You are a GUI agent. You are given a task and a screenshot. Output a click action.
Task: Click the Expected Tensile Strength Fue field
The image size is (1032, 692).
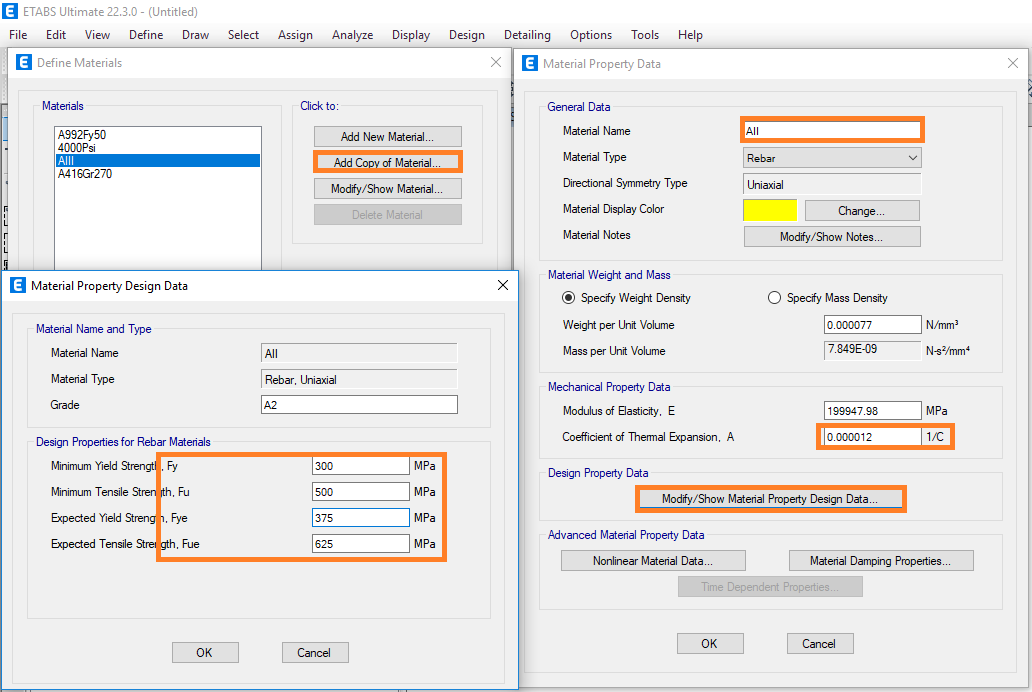[x=361, y=544]
